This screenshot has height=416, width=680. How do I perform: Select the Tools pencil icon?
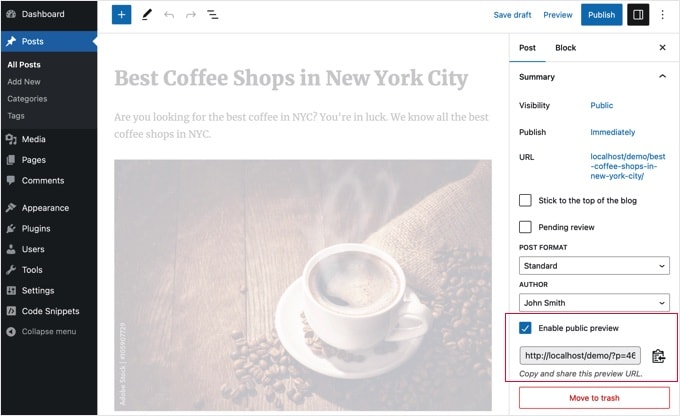point(147,15)
